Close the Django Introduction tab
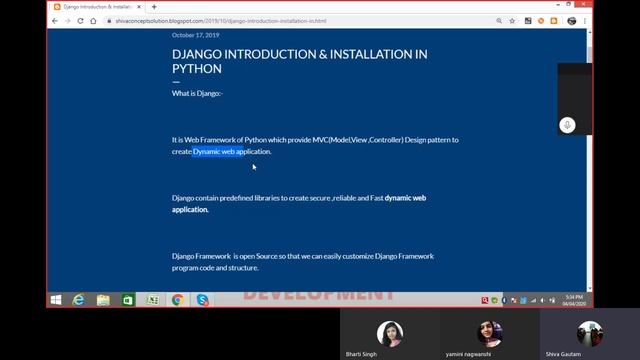Viewport: 640px width, 360px height. (139, 7)
